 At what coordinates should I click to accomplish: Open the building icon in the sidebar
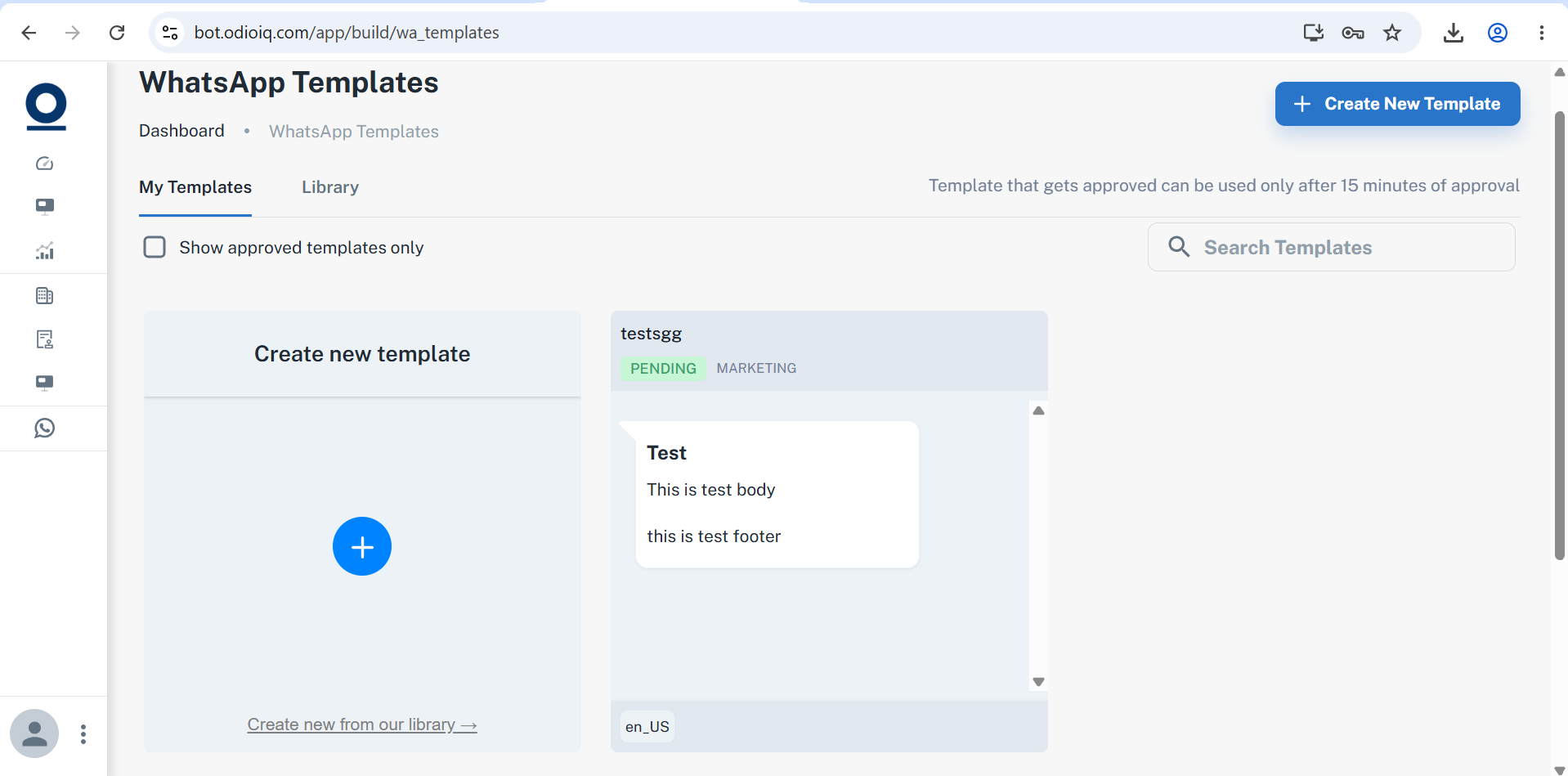click(x=45, y=296)
